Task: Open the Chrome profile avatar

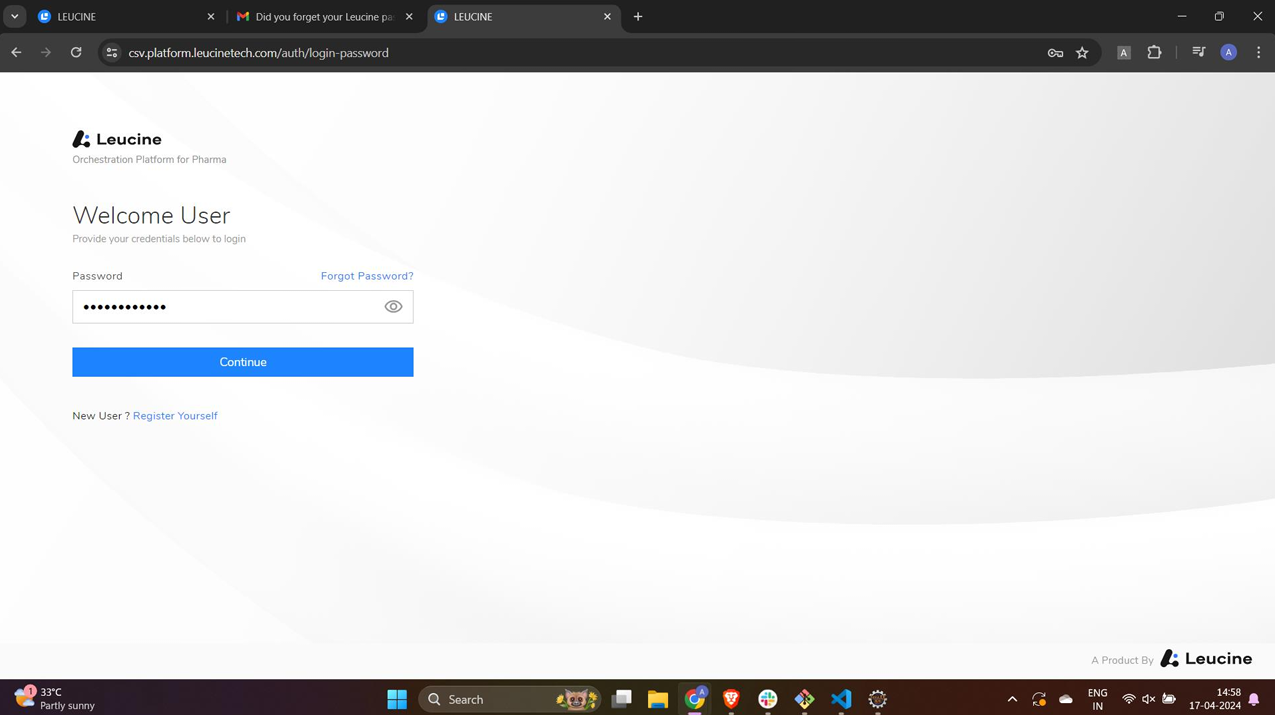Action: click(1229, 53)
